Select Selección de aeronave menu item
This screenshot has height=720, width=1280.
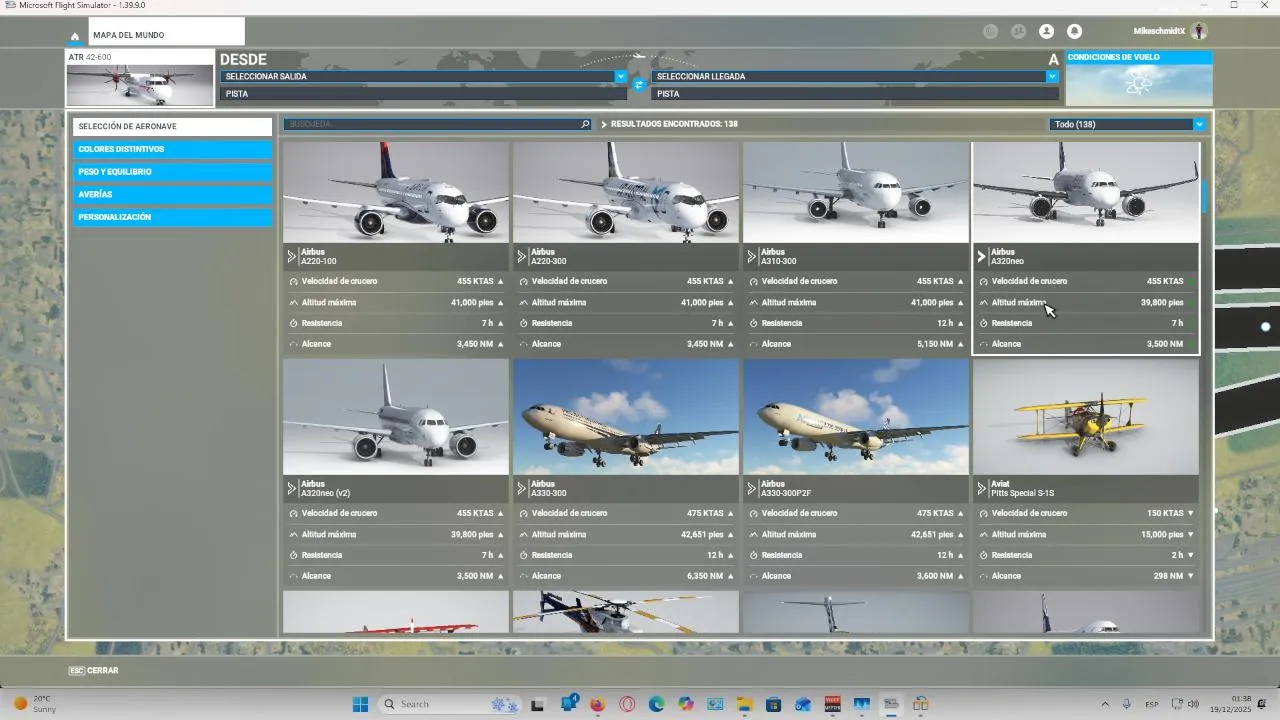click(x=172, y=127)
